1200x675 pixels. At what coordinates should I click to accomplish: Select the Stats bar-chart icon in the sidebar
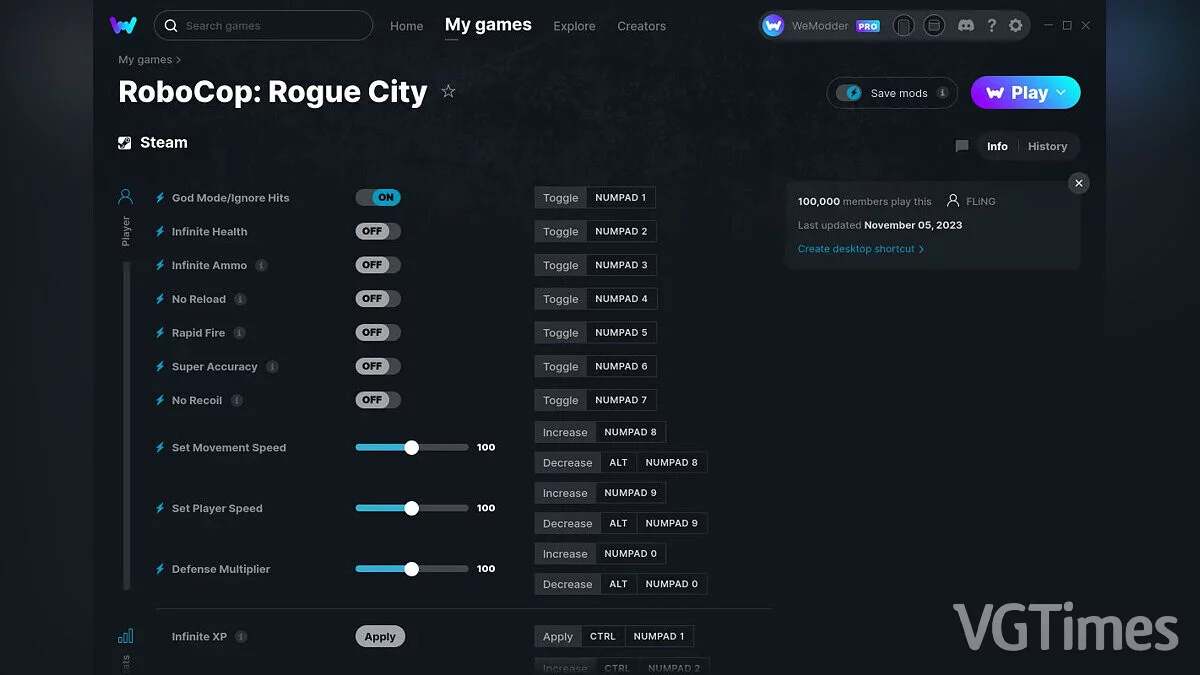click(x=124, y=634)
